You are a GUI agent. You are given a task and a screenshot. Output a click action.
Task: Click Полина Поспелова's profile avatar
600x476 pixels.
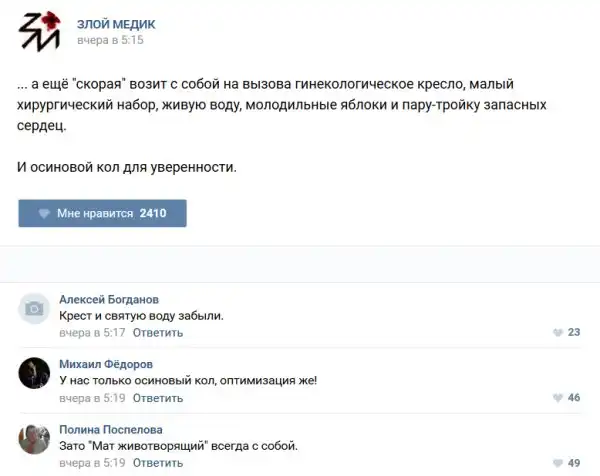point(35,439)
